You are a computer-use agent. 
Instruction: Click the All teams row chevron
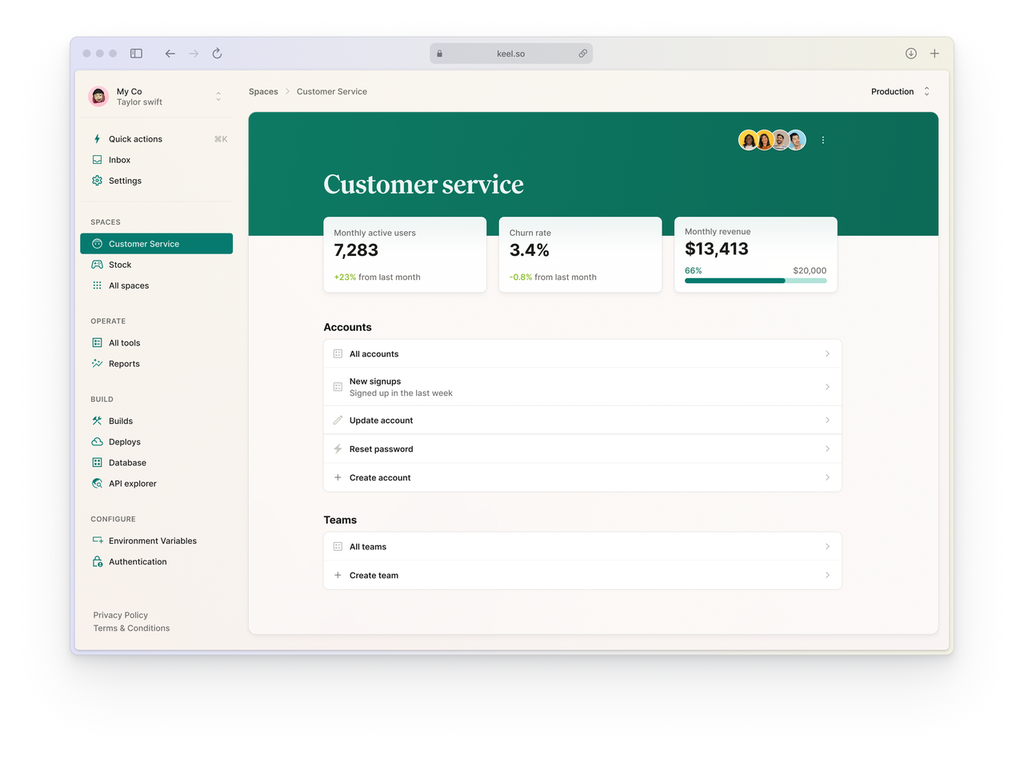(827, 546)
